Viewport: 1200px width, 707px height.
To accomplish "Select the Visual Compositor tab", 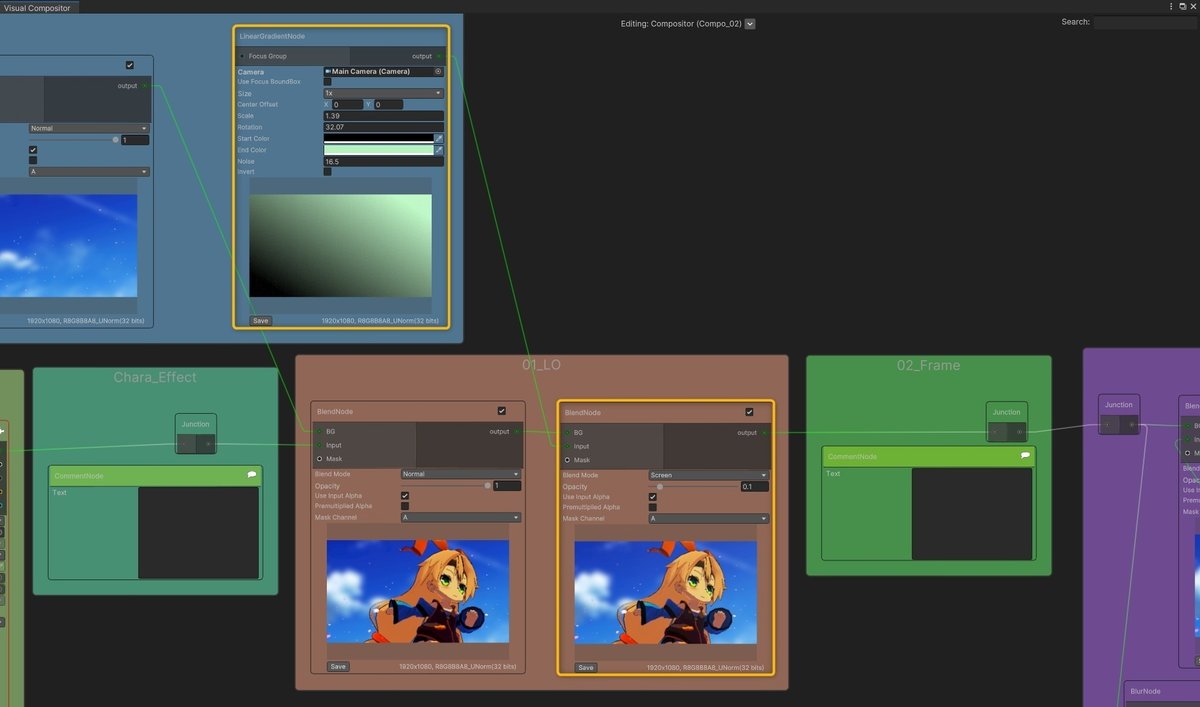I will (38, 7).
